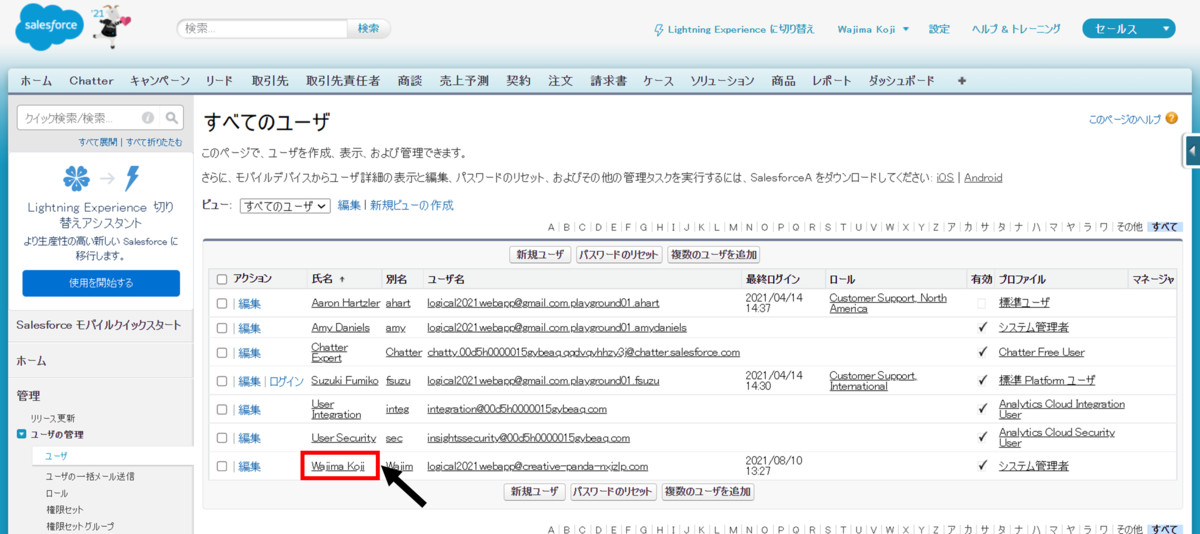The width and height of the screenshot is (1200, 534).
Task: Open the Android download link
Action: pos(983,178)
